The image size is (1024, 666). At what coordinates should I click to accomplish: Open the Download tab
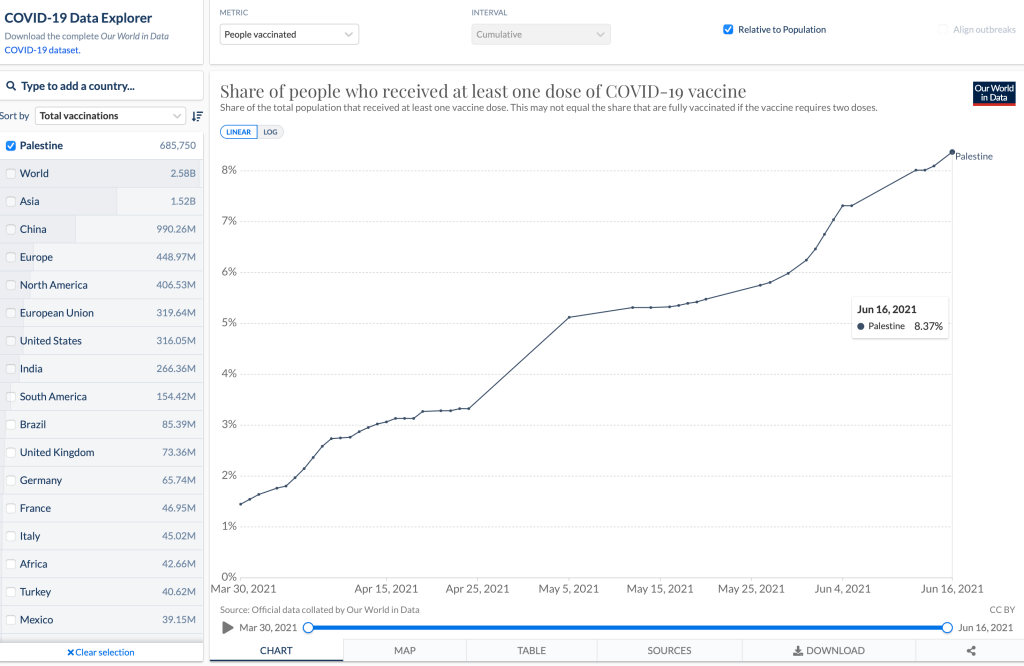(828, 651)
